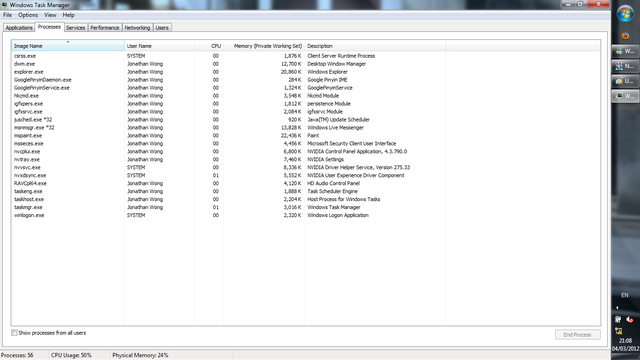Screen dimensions: 640x360
Task: Open the volume tray icon with red mark
Action: [630, 319]
